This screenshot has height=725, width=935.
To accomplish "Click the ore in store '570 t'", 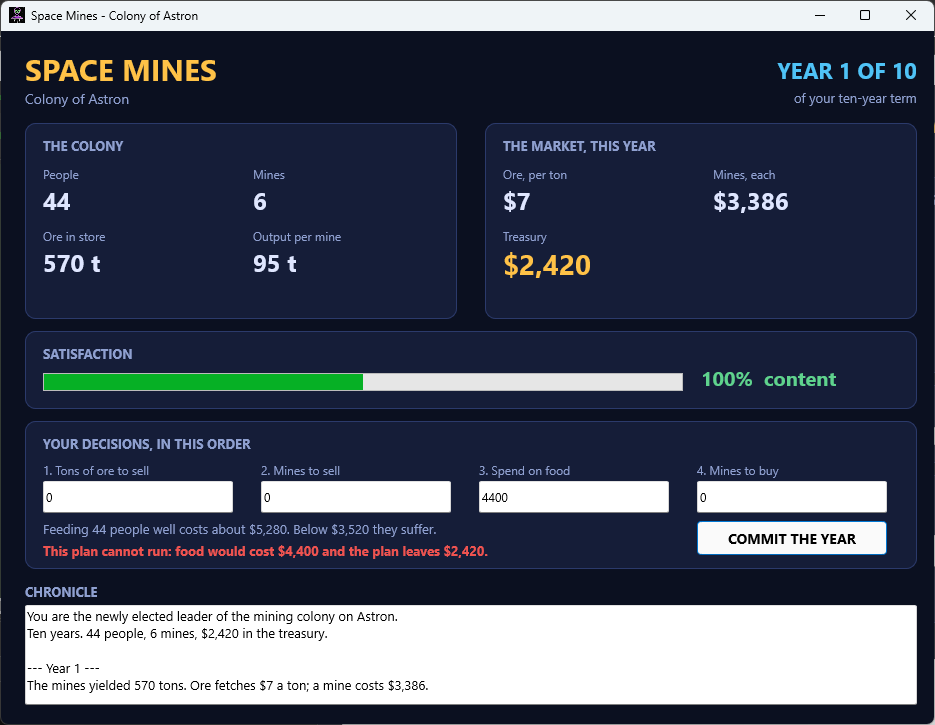I will (x=72, y=264).
